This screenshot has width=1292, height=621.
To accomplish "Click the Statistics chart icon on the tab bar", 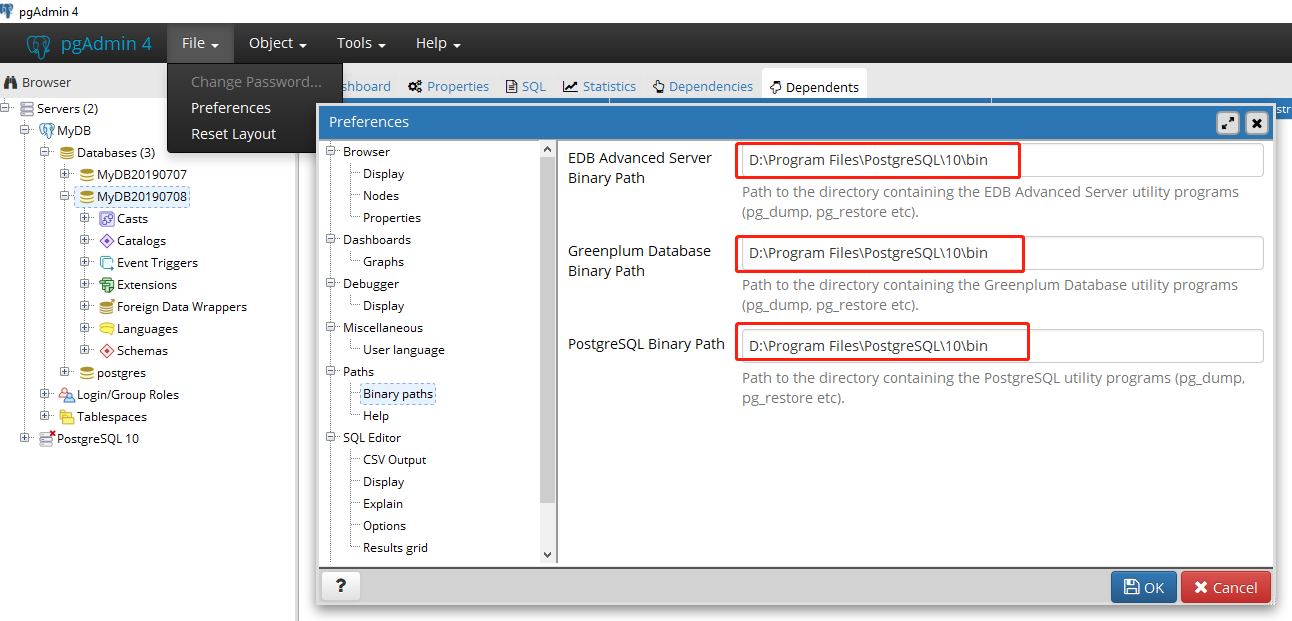I will tap(570, 86).
